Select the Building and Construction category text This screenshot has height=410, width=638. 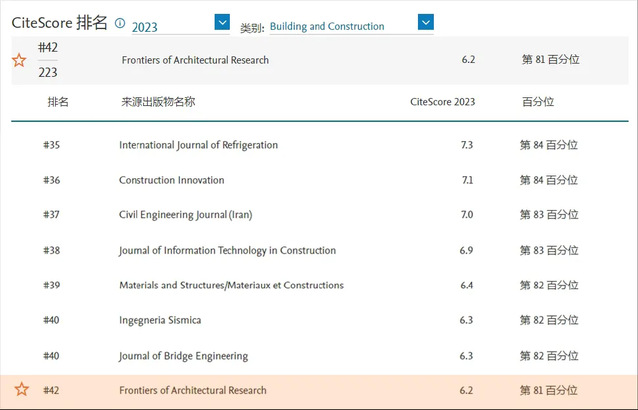click(x=327, y=27)
